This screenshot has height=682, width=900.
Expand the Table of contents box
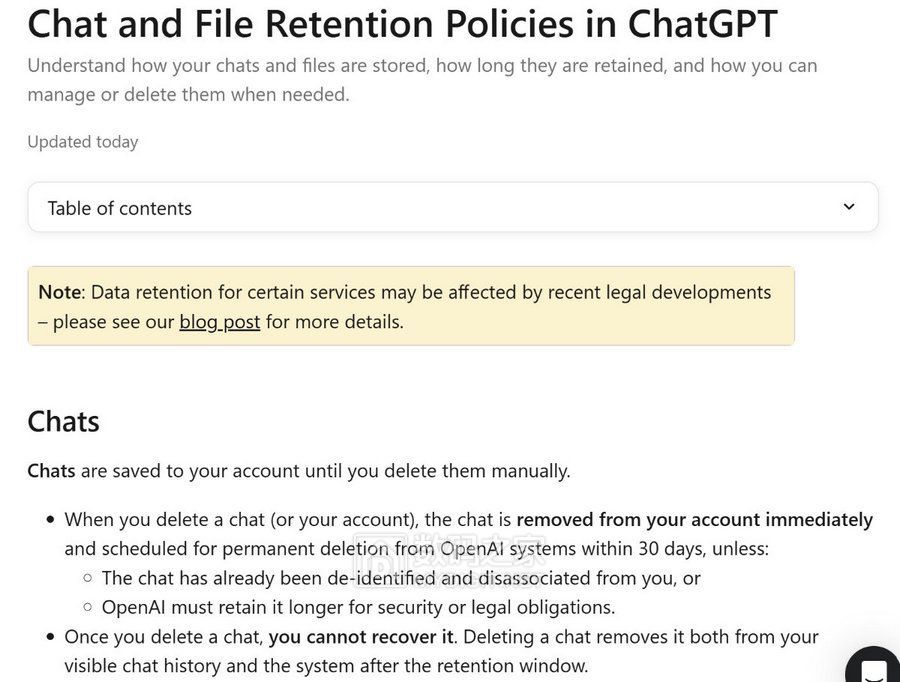452,207
